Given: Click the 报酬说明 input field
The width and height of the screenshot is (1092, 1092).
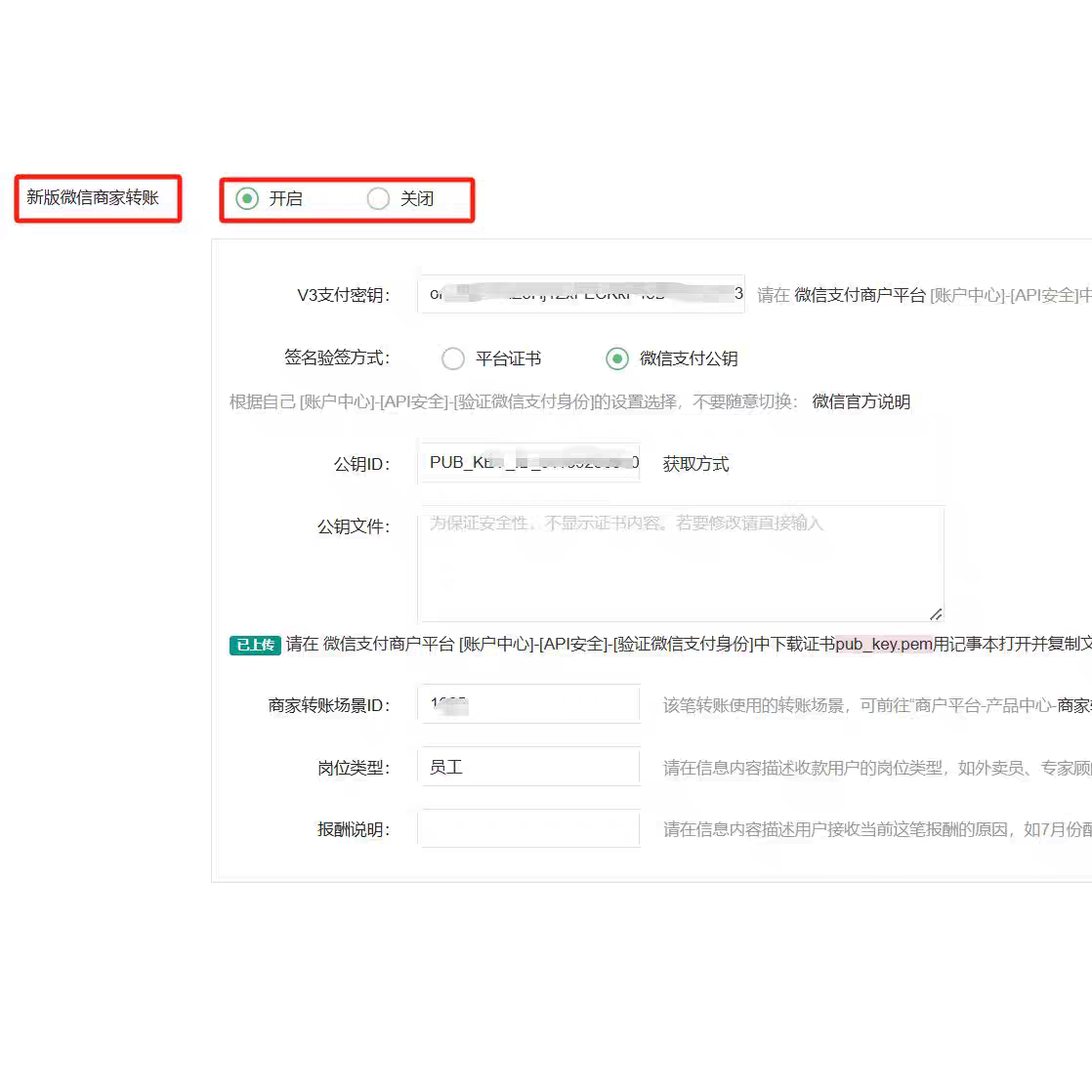Looking at the screenshot, I should click(528, 828).
